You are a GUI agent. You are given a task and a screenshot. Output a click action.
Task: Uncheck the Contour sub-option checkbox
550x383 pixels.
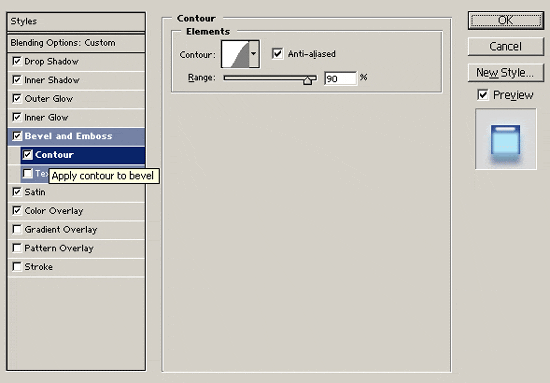(x=27, y=154)
